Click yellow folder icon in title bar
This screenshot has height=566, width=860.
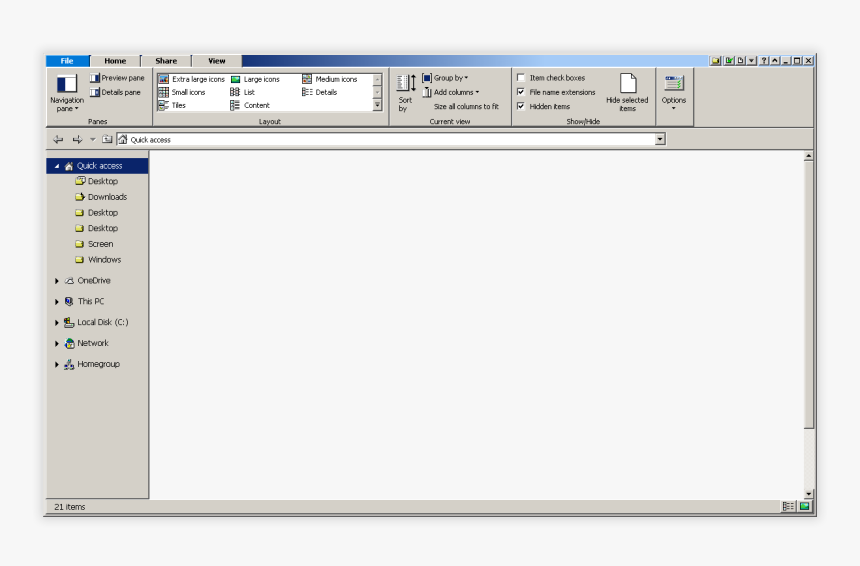pos(716,61)
